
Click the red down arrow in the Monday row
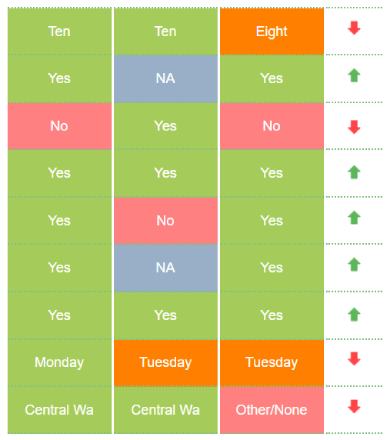coord(354,359)
